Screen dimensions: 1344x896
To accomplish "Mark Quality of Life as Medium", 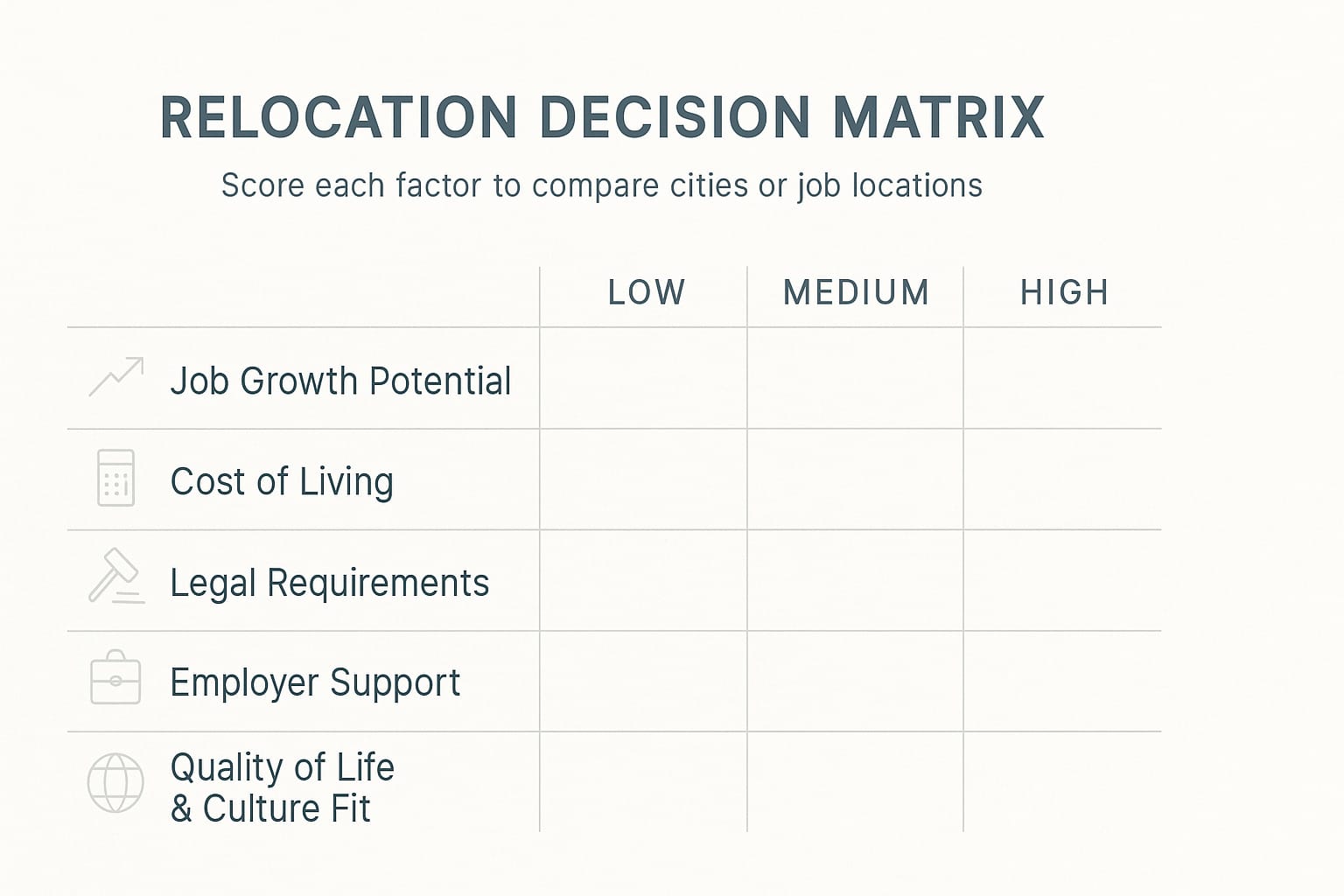I will tap(855, 781).
